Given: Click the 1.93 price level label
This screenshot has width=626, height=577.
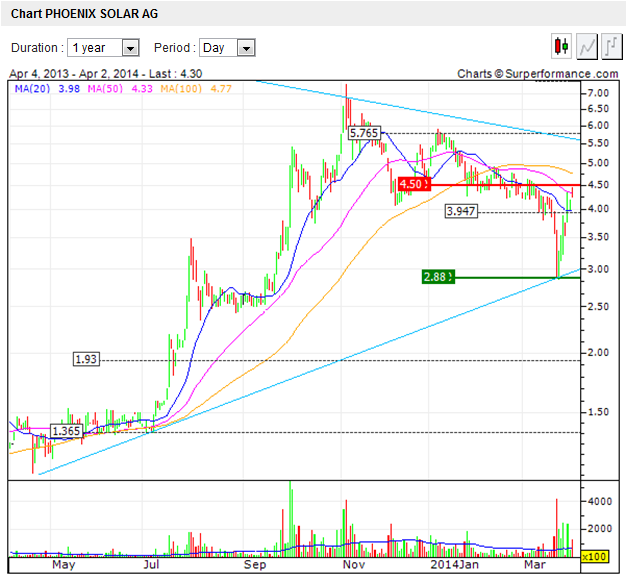Looking at the screenshot, I should pos(87,359).
